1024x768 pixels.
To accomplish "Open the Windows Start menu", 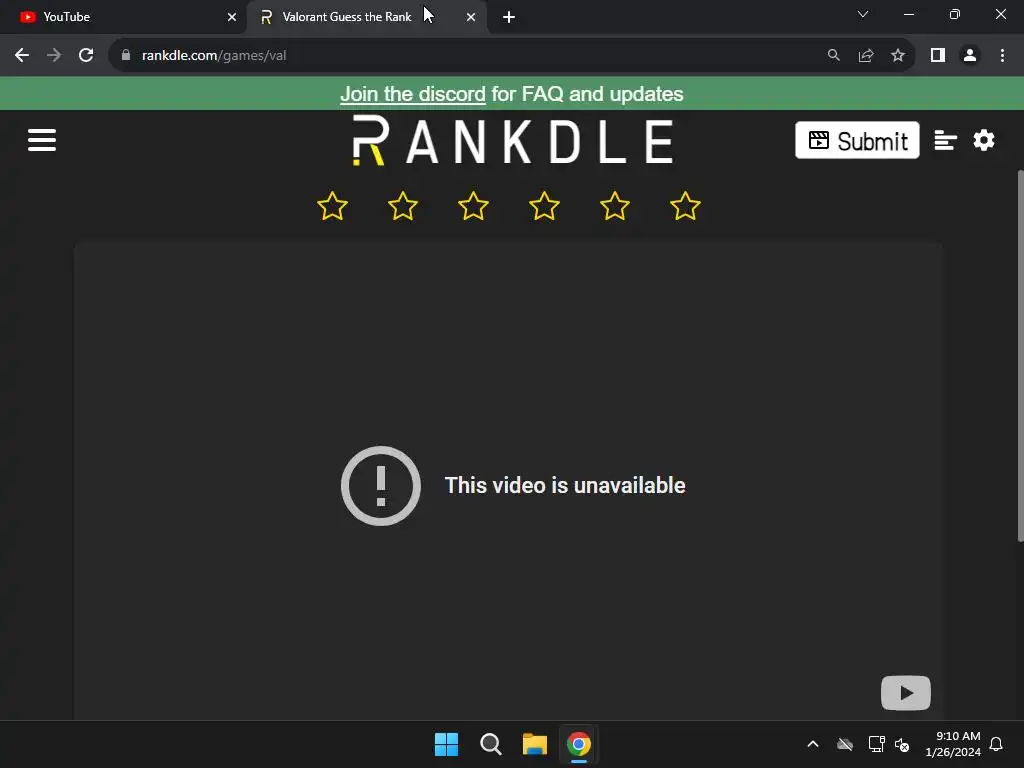I will (x=447, y=744).
